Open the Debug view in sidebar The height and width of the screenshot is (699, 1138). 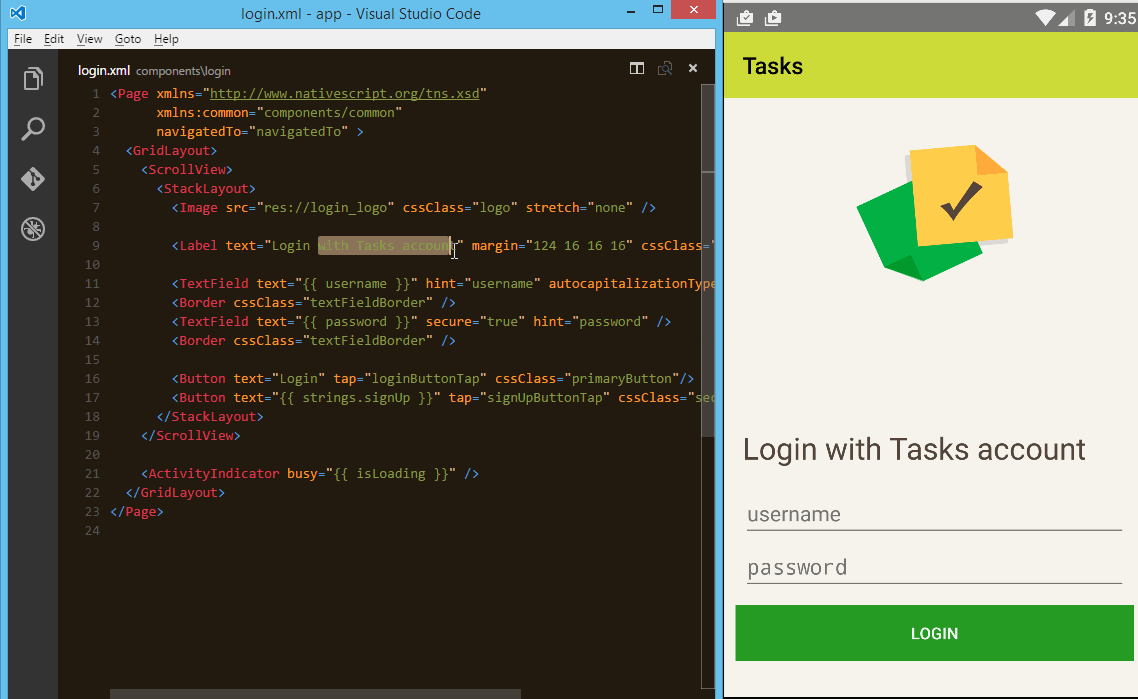coord(33,229)
